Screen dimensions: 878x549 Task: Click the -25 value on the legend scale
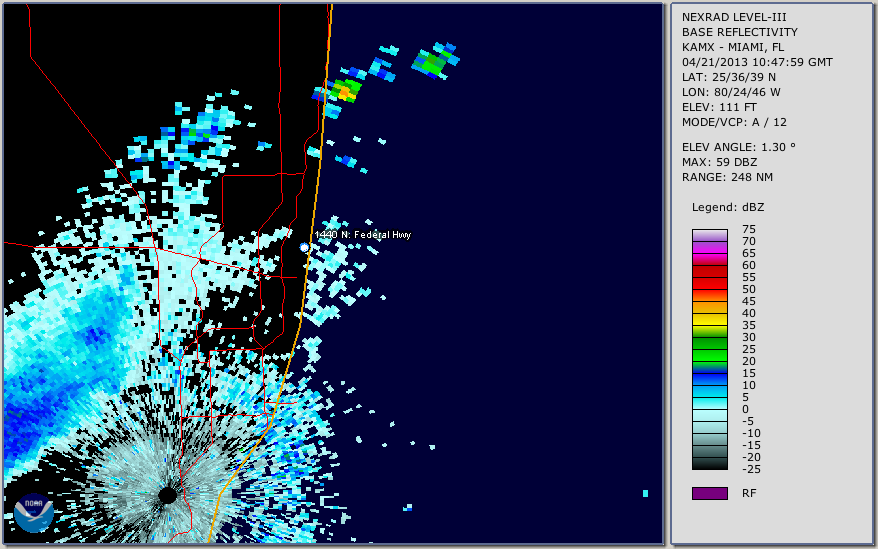pos(751,469)
